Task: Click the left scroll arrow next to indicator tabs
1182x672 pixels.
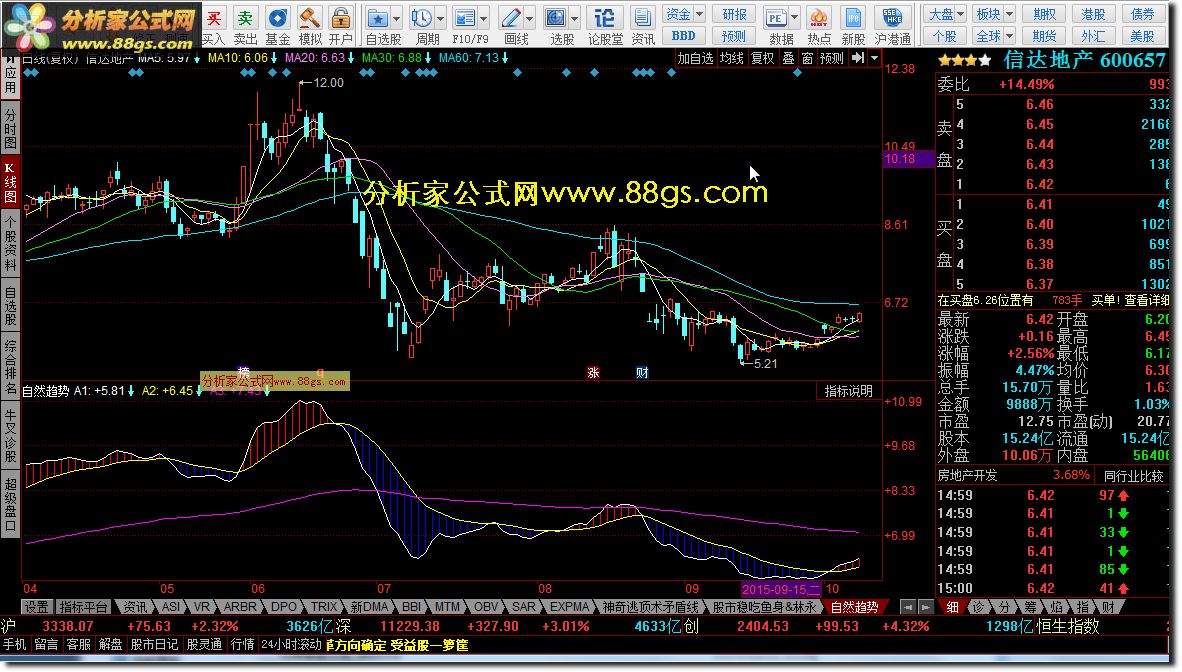Action: click(x=908, y=606)
